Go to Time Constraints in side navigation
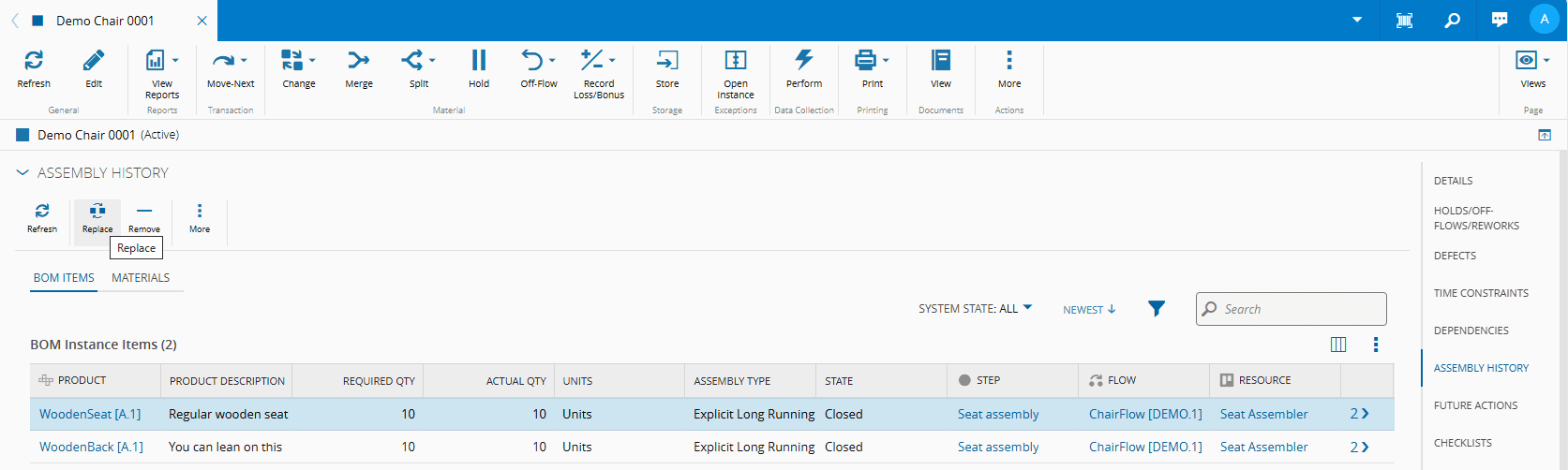Screen dimensions: 1568x470 pyautogui.click(x=1480, y=293)
